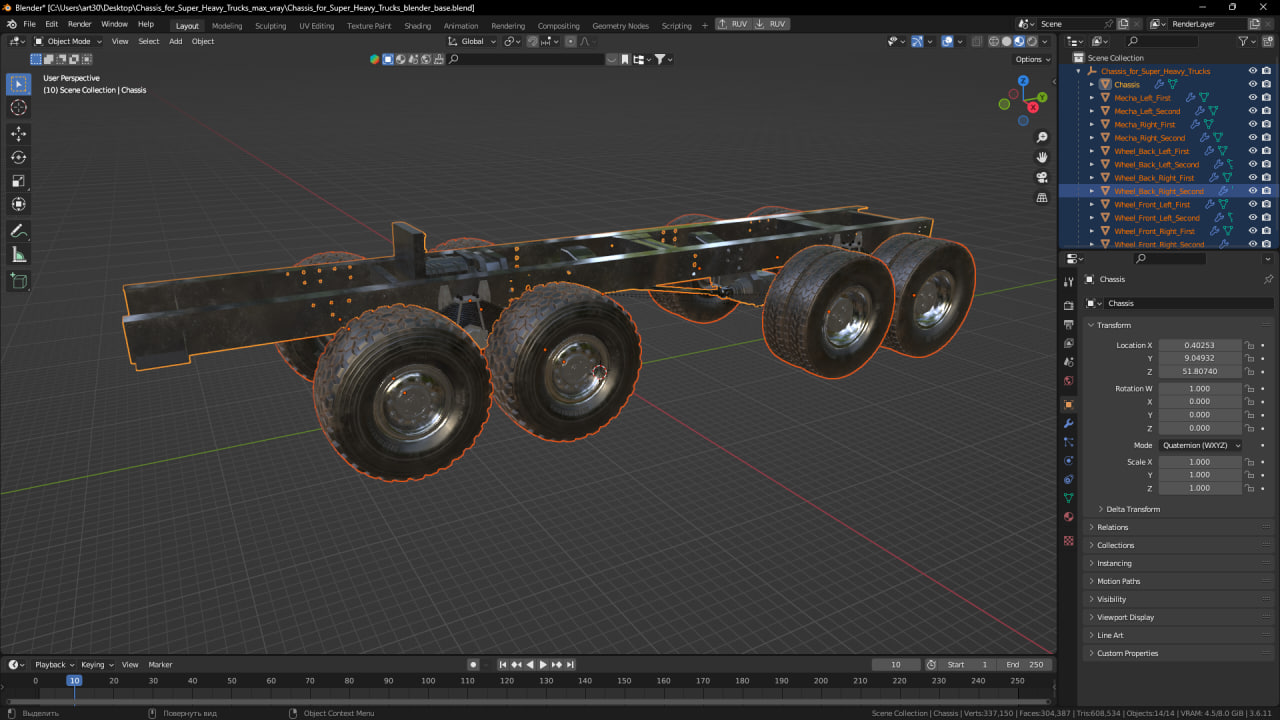
Task: Pin the Chassis properties panel
Action: tap(1268, 279)
